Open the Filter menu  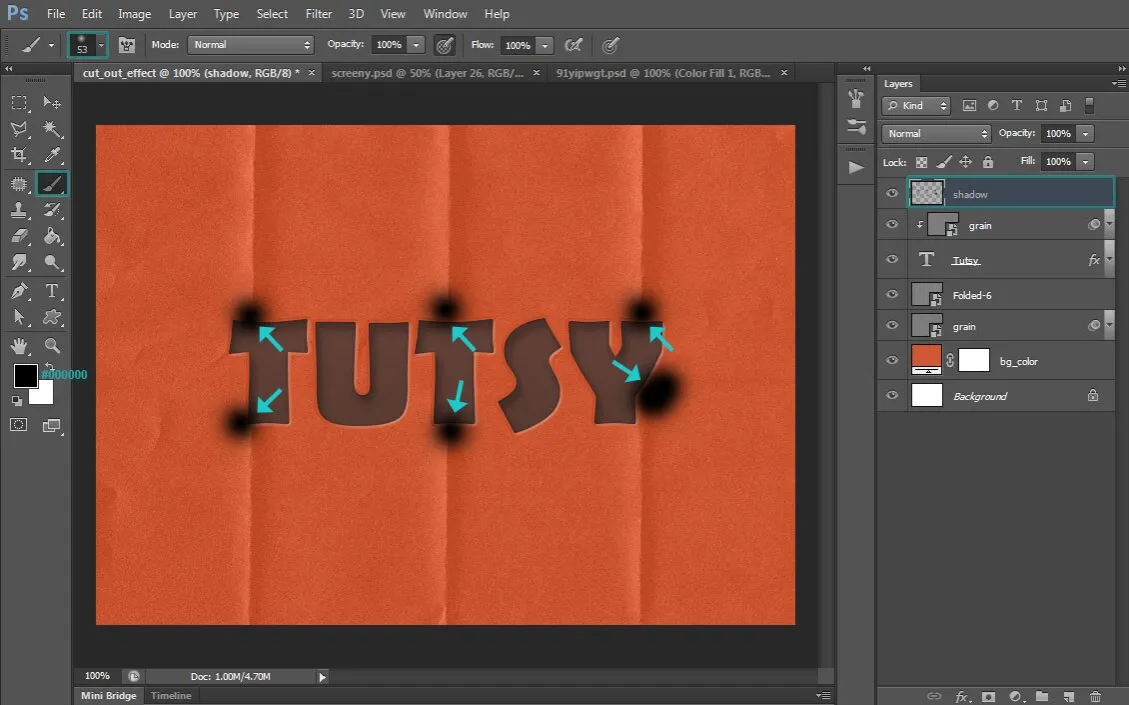pyautogui.click(x=318, y=14)
